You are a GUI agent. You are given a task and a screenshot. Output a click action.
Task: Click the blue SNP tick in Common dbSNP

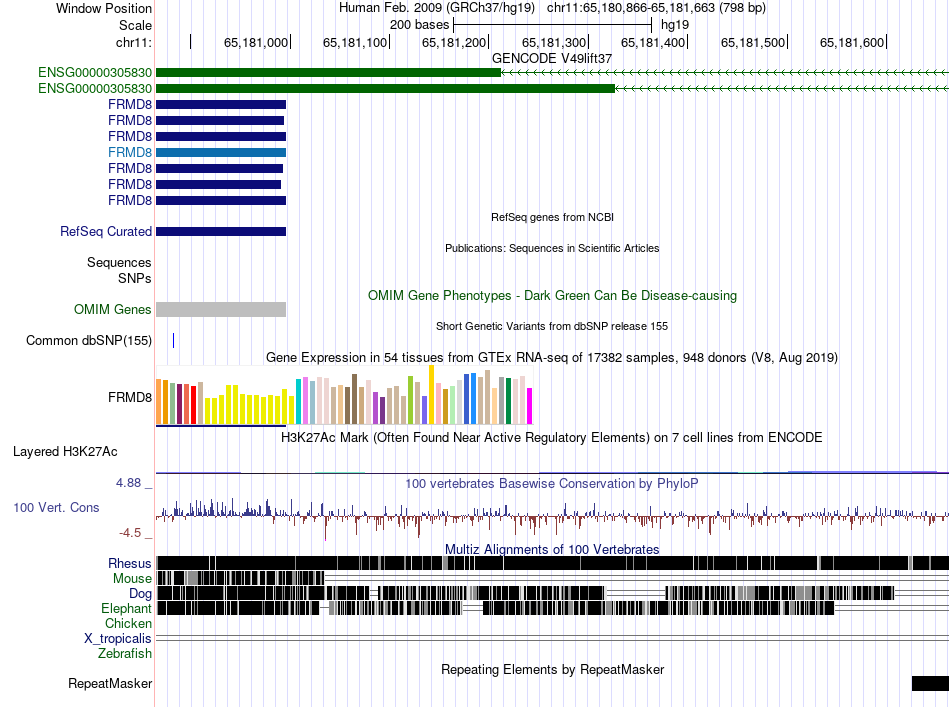[x=173, y=340]
